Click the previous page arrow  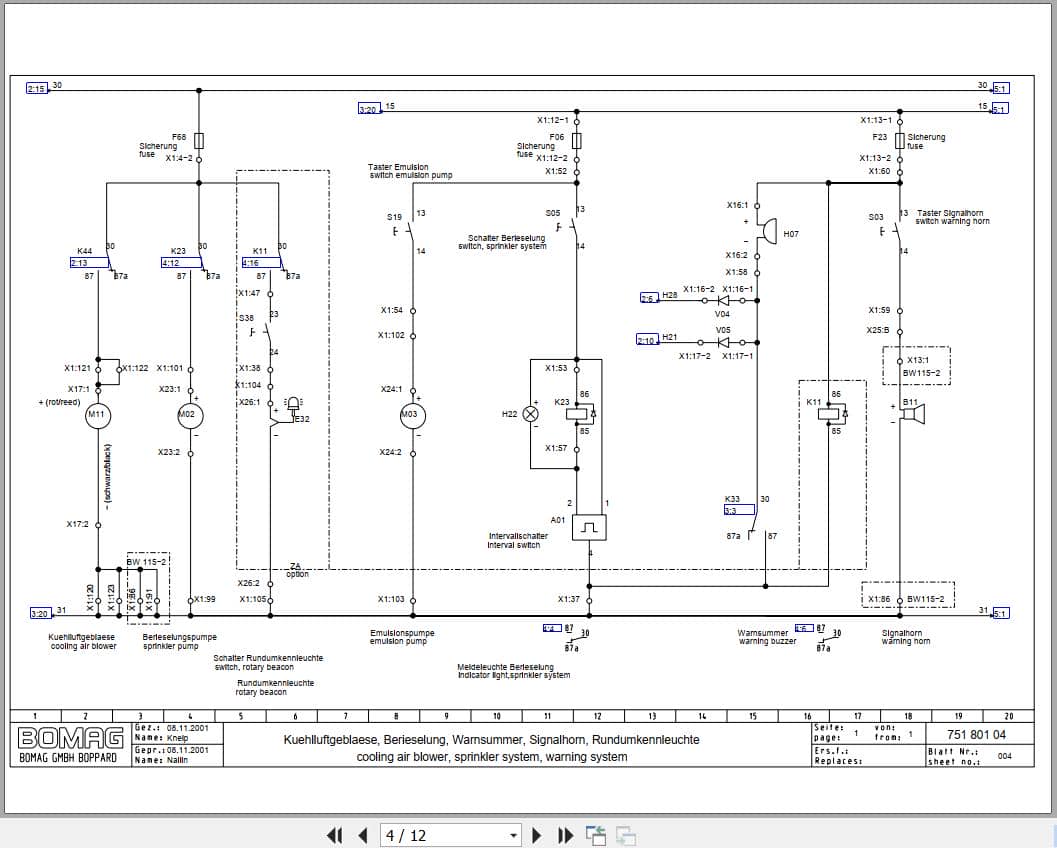tap(362, 835)
